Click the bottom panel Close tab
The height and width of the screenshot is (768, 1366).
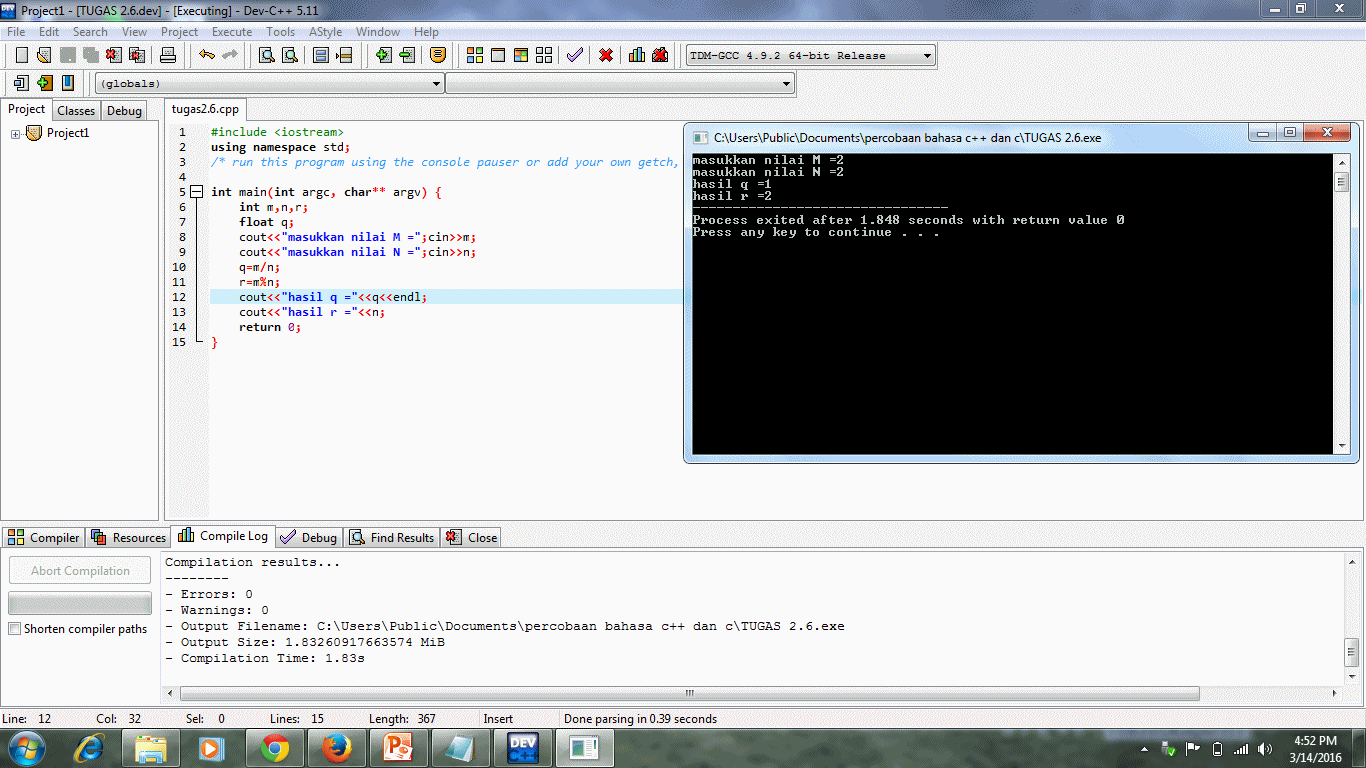(x=472, y=537)
